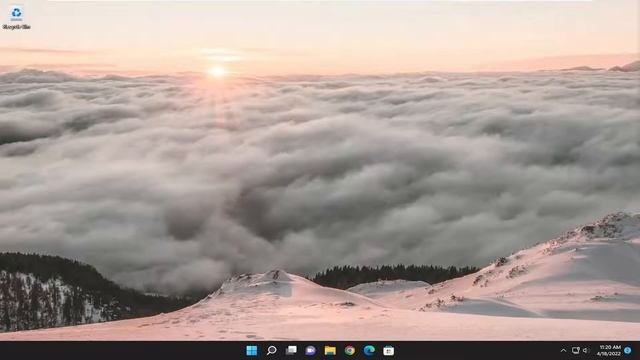Select the Recycle Bin desktop icon
The width and height of the screenshot is (640, 360).
(x=16, y=18)
